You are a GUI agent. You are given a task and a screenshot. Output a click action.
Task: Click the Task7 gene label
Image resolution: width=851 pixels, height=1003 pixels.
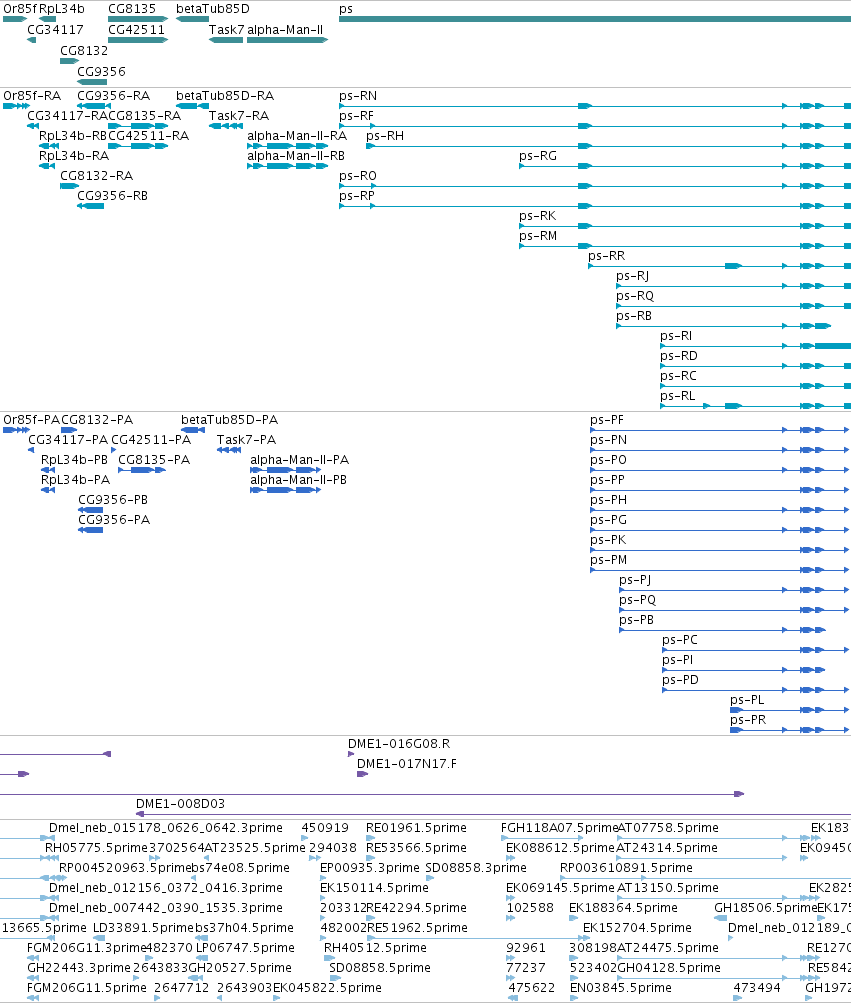click(227, 30)
